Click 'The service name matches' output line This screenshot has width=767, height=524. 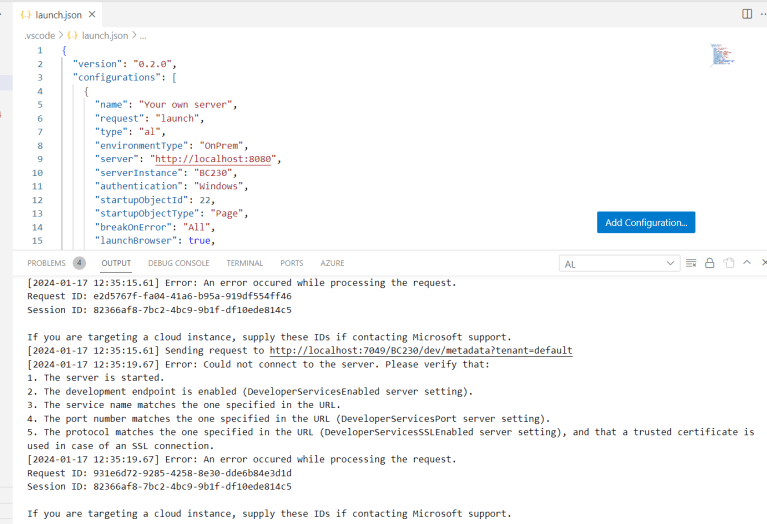point(184,405)
